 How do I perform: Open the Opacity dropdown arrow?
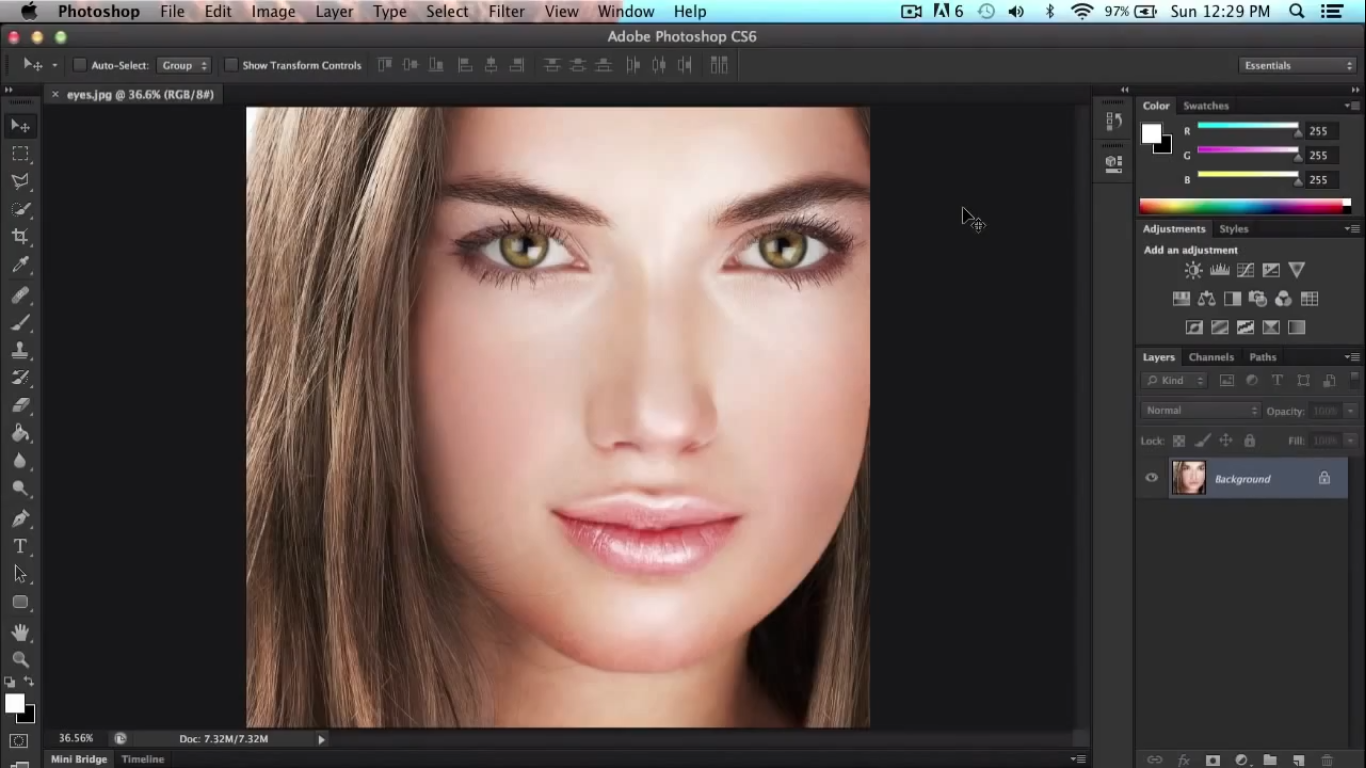1350,411
